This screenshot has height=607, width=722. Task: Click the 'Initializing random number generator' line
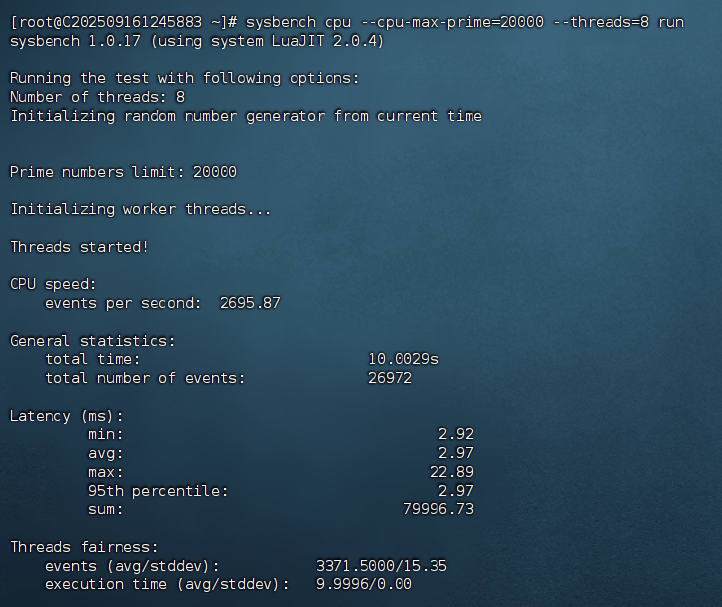(x=245, y=116)
